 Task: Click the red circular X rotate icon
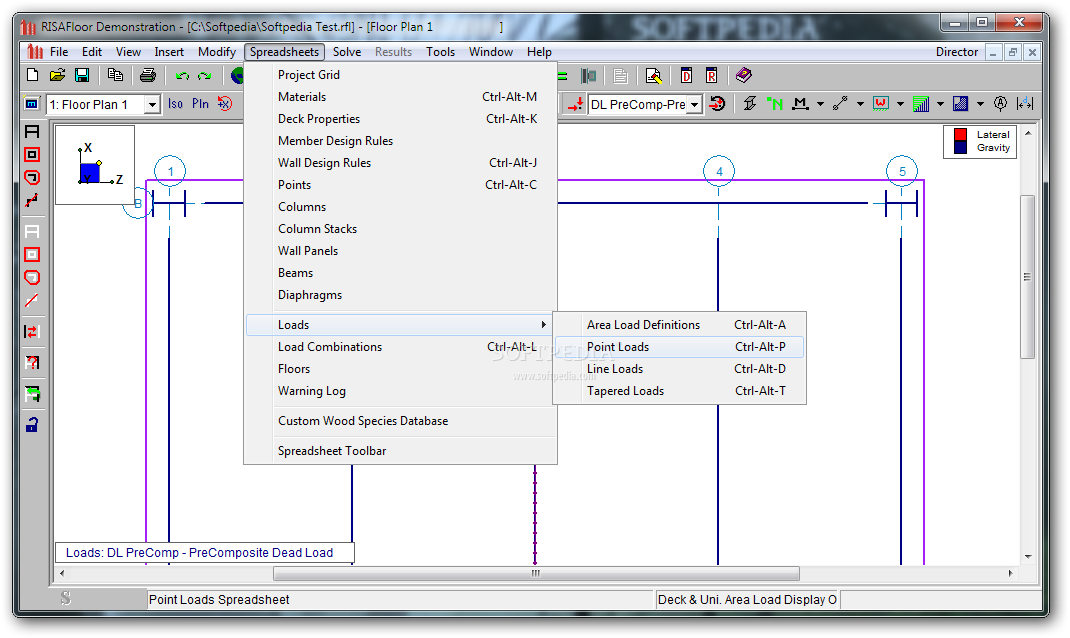pyautogui.click(x=225, y=104)
